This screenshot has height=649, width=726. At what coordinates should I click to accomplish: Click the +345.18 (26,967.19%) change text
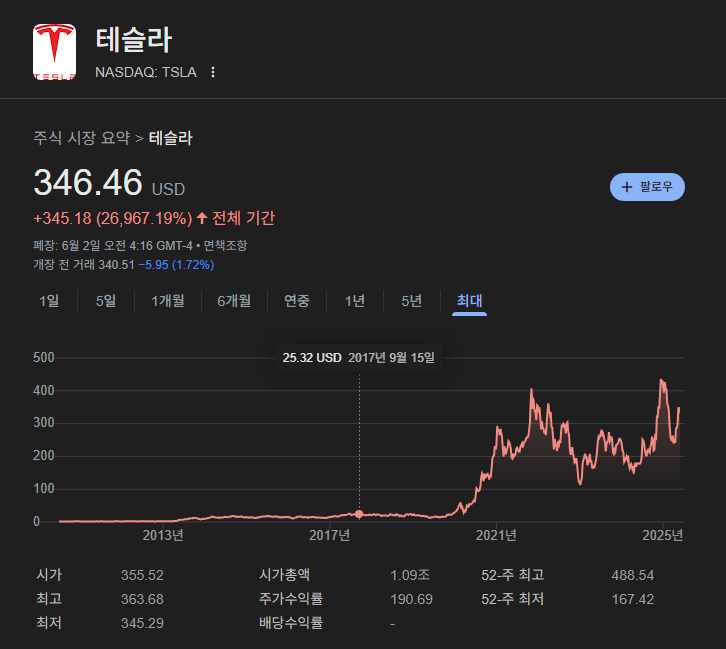tap(113, 218)
